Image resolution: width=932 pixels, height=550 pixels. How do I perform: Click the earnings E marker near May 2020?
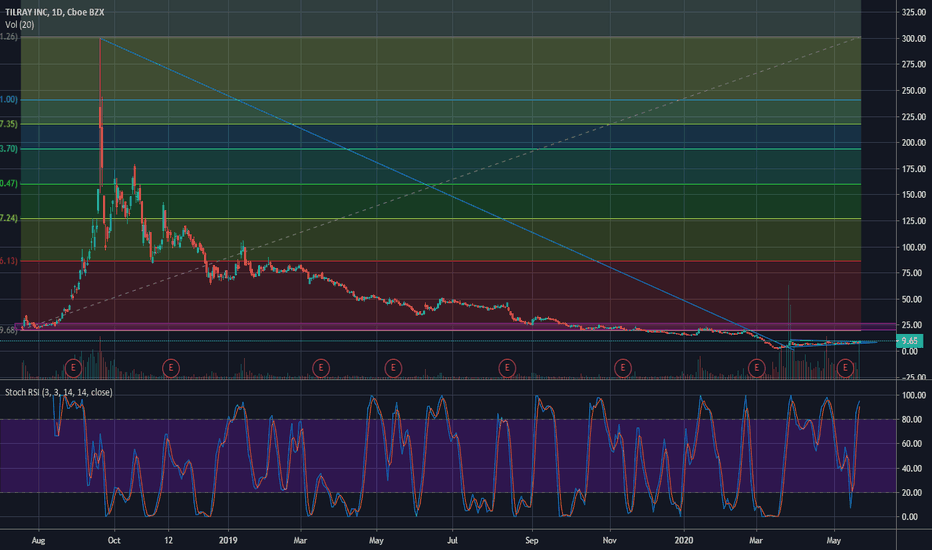[845, 368]
